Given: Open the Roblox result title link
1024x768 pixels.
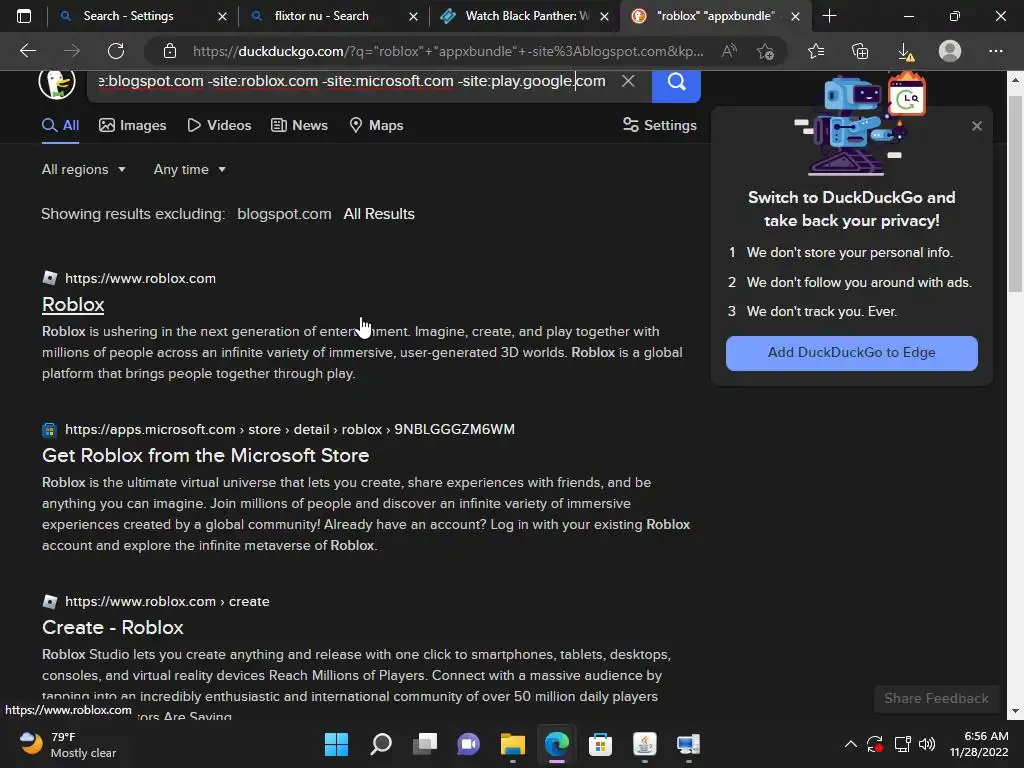Looking at the screenshot, I should pos(73,304).
